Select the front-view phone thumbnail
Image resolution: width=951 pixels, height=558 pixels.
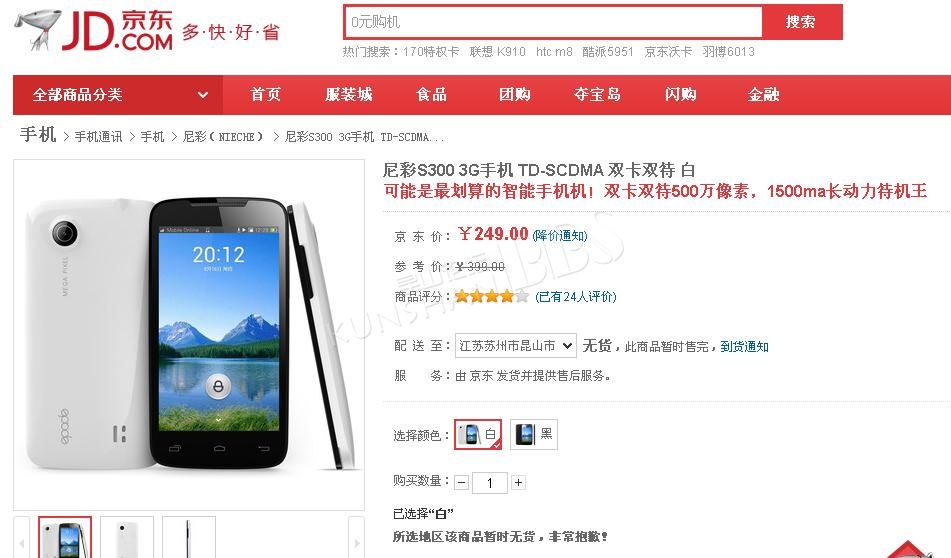(65, 537)
